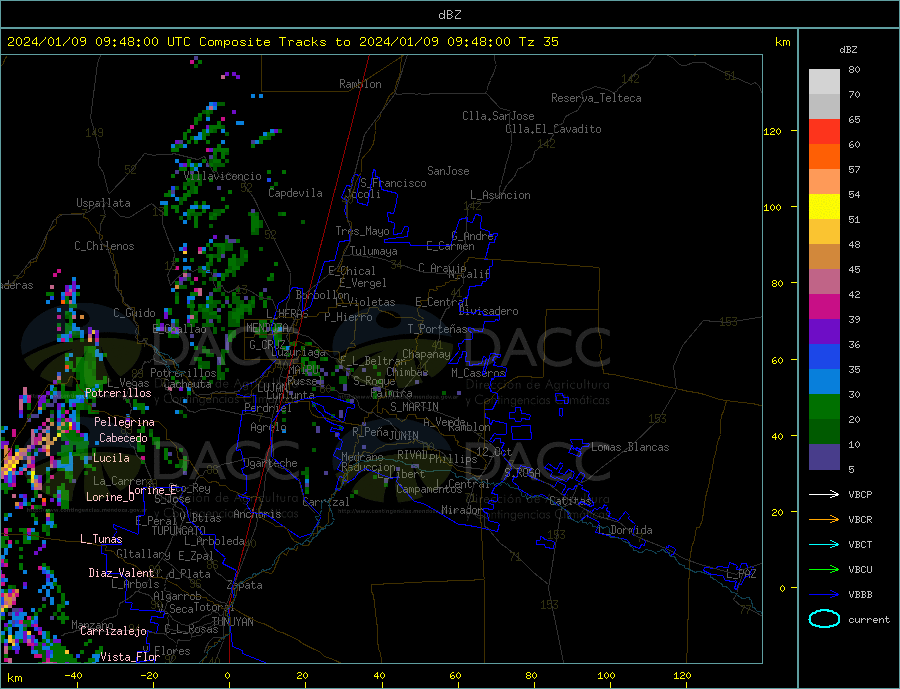Click the Diaz_Valent place label
900x689 pixels.
(x=122, y=573)
